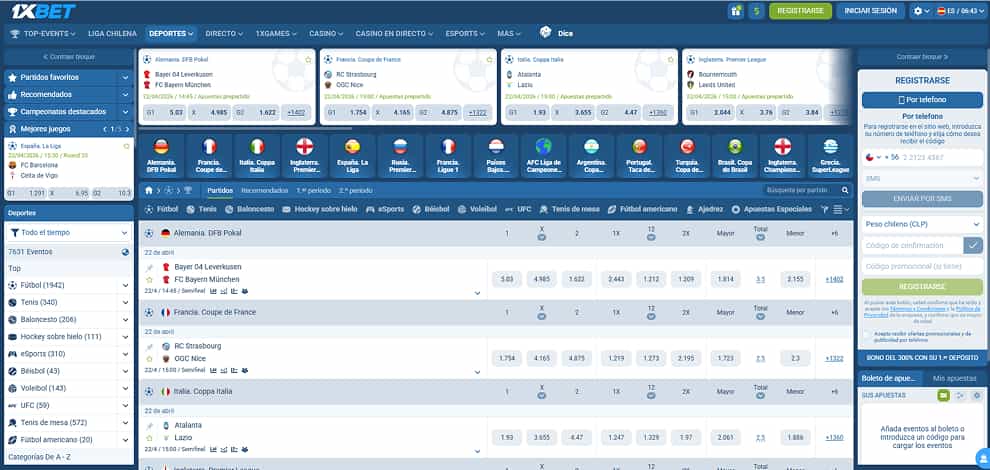Pin the RC Strasbourg match
This screenshot has height=470, width=990.
coord(150,347)
